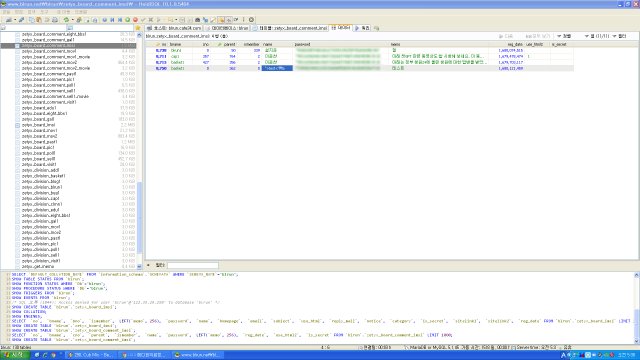The height and width of the screenshot is (360, 640).
Task: Switch to the table zetyx_board_comment_lms1 tab
Action: click(289, 28)
